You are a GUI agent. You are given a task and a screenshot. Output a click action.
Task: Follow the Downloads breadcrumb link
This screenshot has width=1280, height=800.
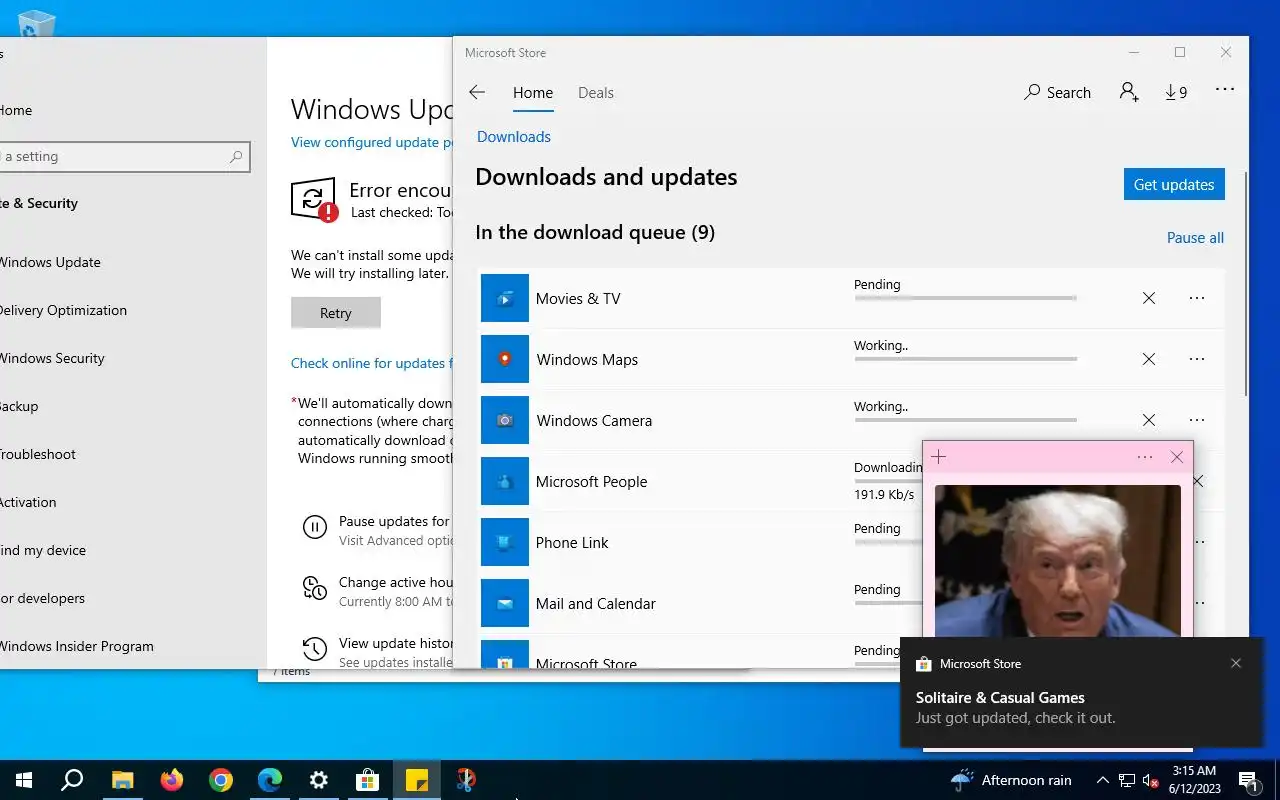point(514,136)
